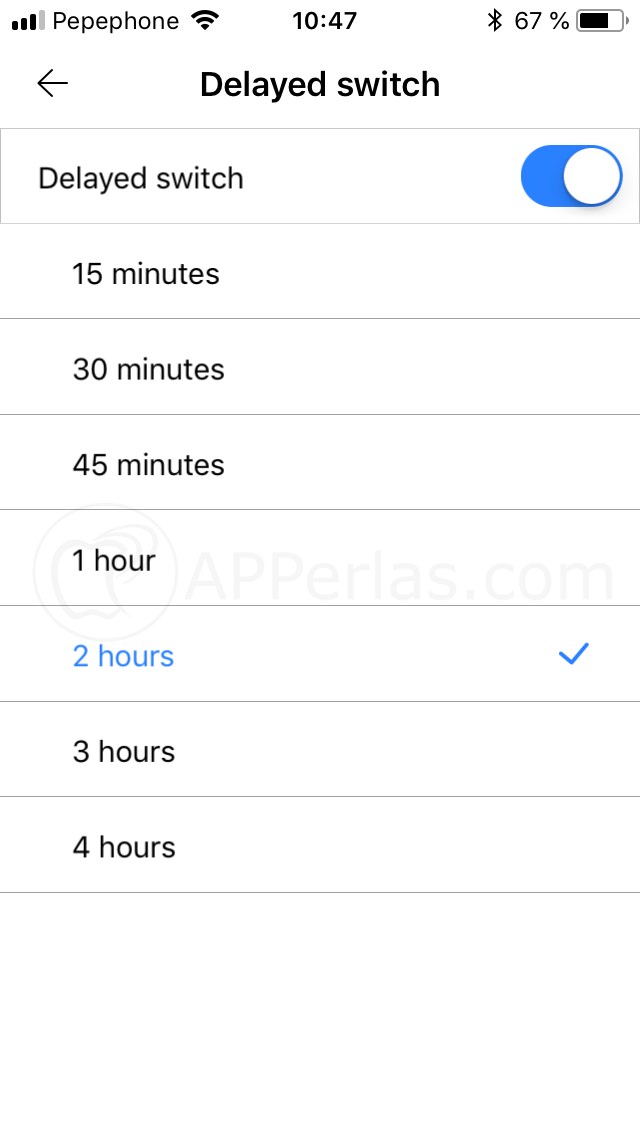
Task: Tap the blank area below 4 hours
Action: point(320,1010)
